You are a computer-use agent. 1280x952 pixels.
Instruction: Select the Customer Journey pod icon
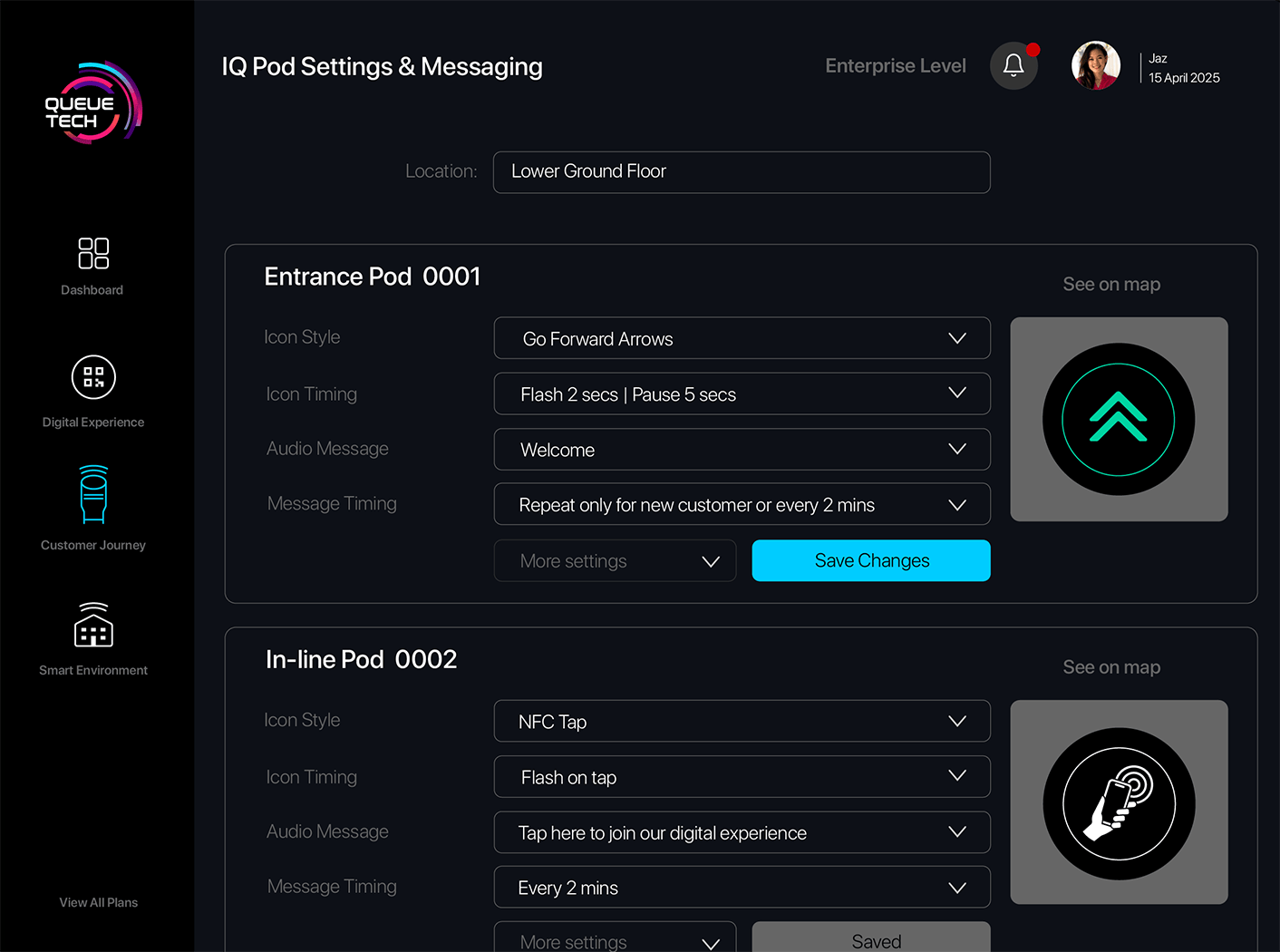[x=93, y=495]
